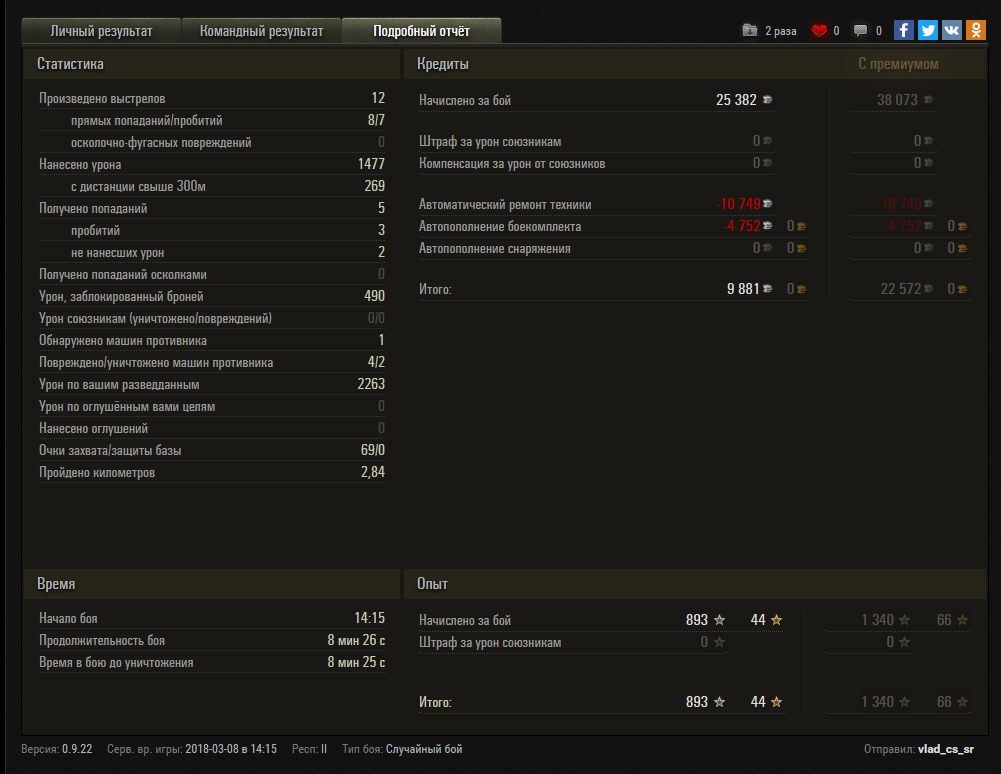
Task: Click Пройдено километров value 2,84
Action: pyautogui.click(x=373, y=472)
